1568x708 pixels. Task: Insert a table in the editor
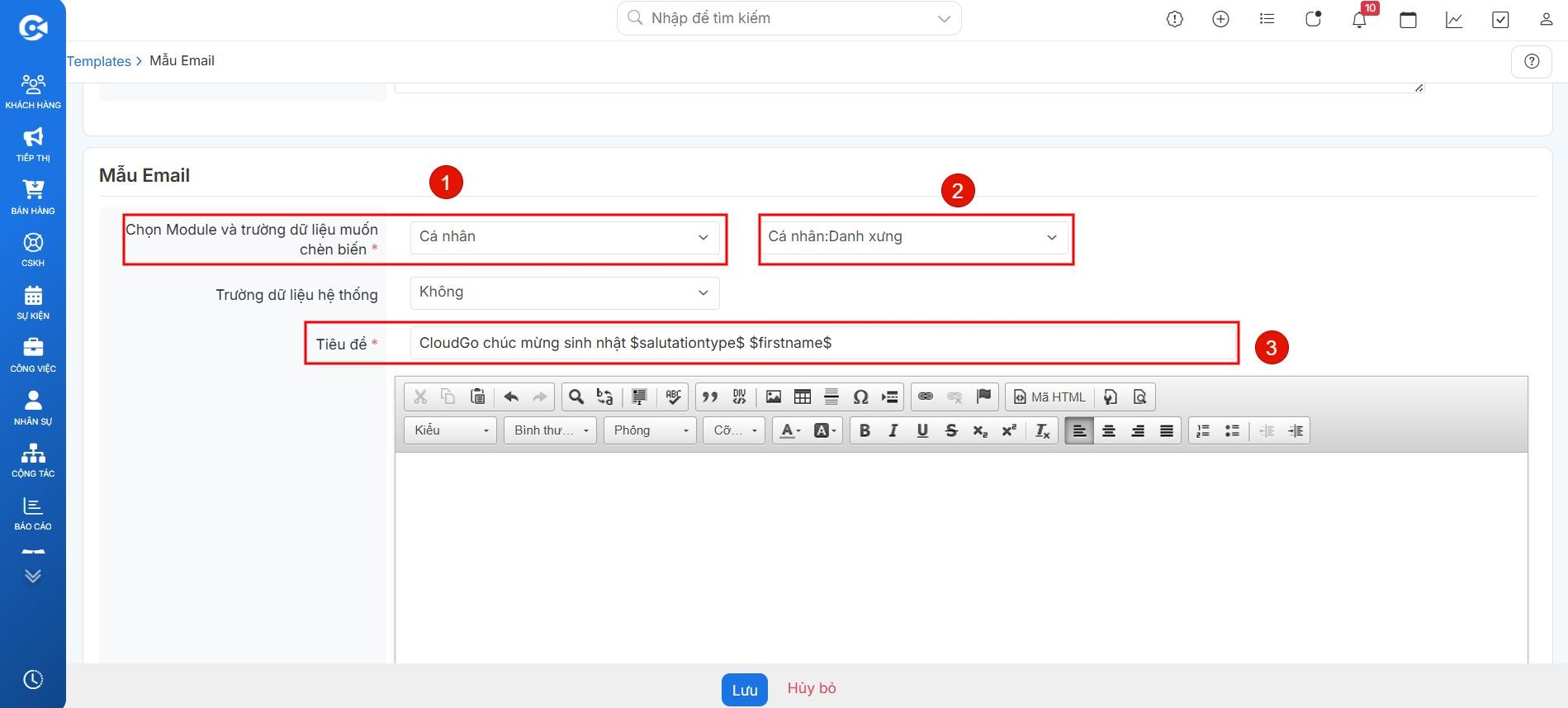click(802, 397)
